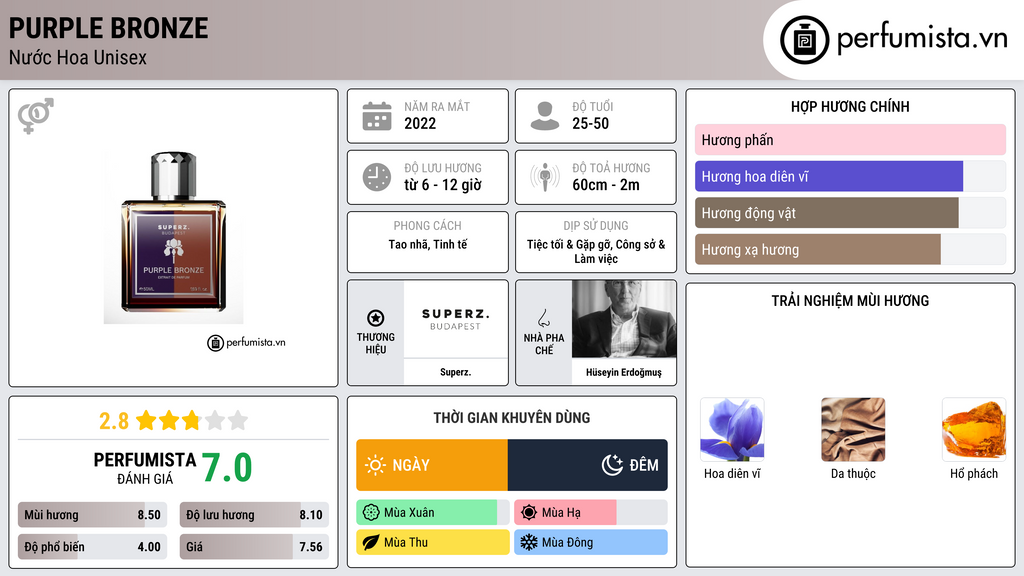This screenshot has height=576, width=1024.
Task: Click the Phong cách heading
Action: (x=428, y=225)
